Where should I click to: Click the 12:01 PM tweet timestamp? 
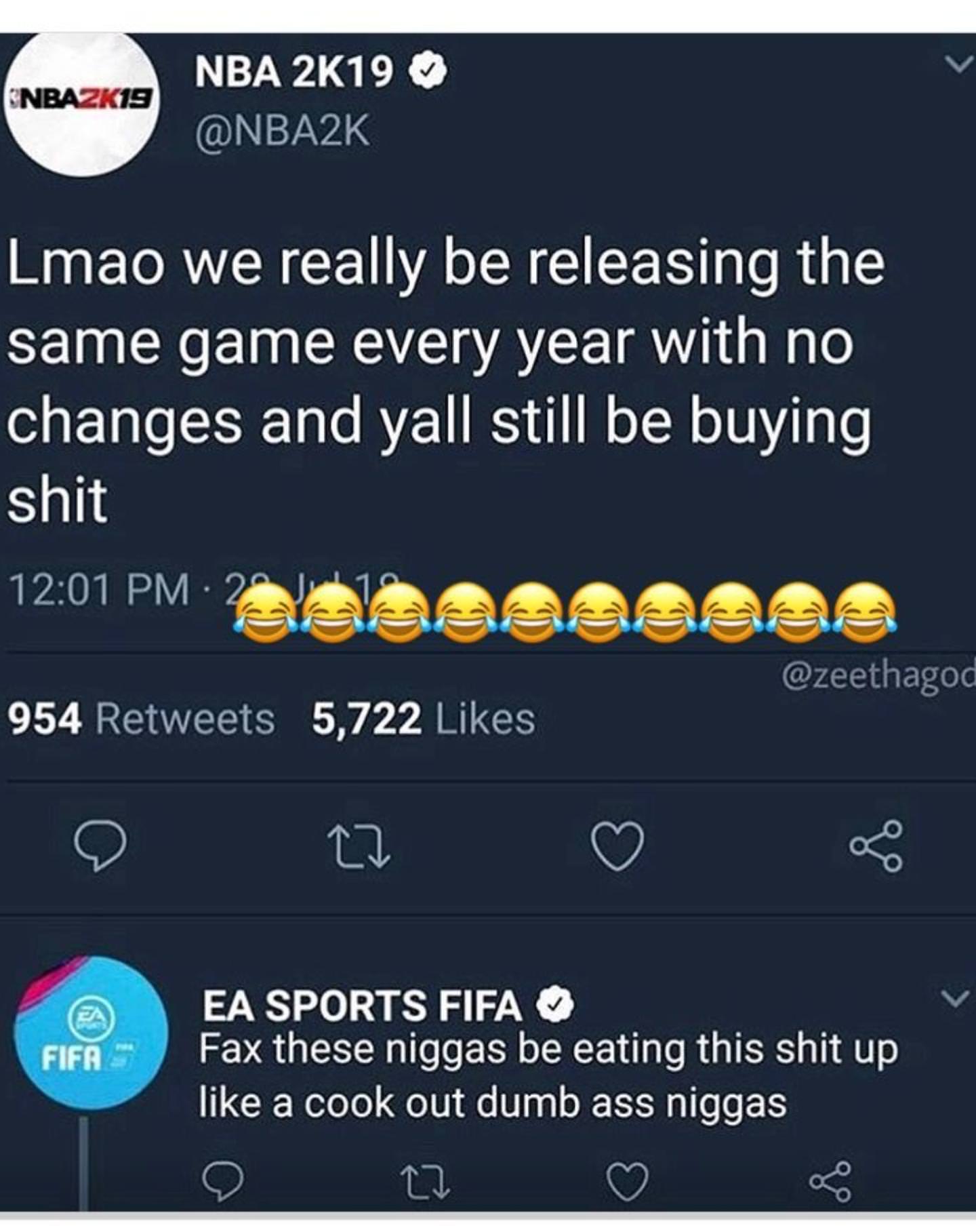(99, 590)
